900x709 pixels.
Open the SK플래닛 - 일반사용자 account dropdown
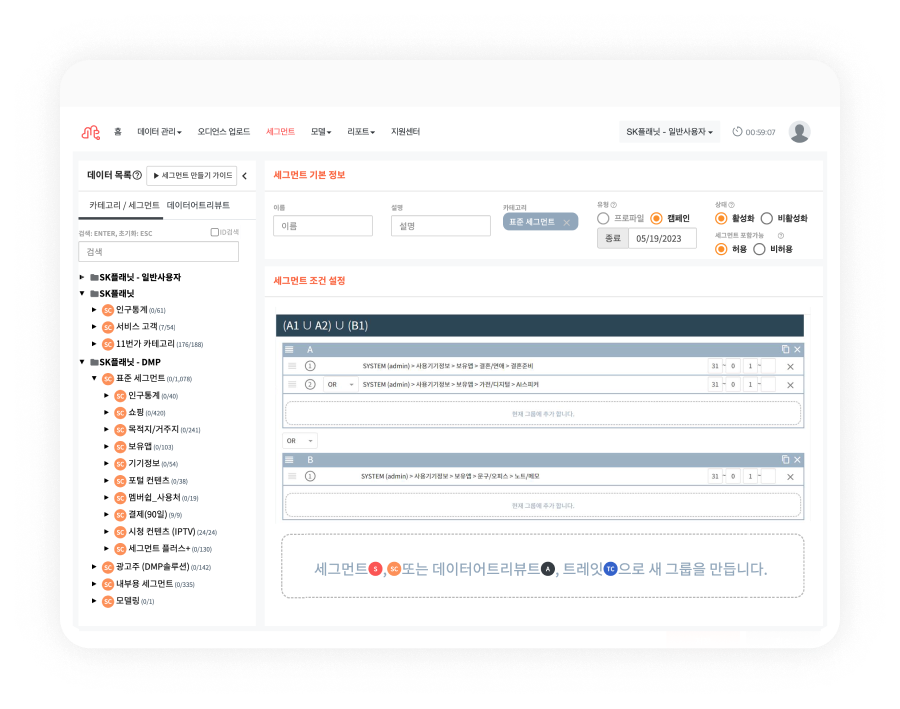[670, 132]
